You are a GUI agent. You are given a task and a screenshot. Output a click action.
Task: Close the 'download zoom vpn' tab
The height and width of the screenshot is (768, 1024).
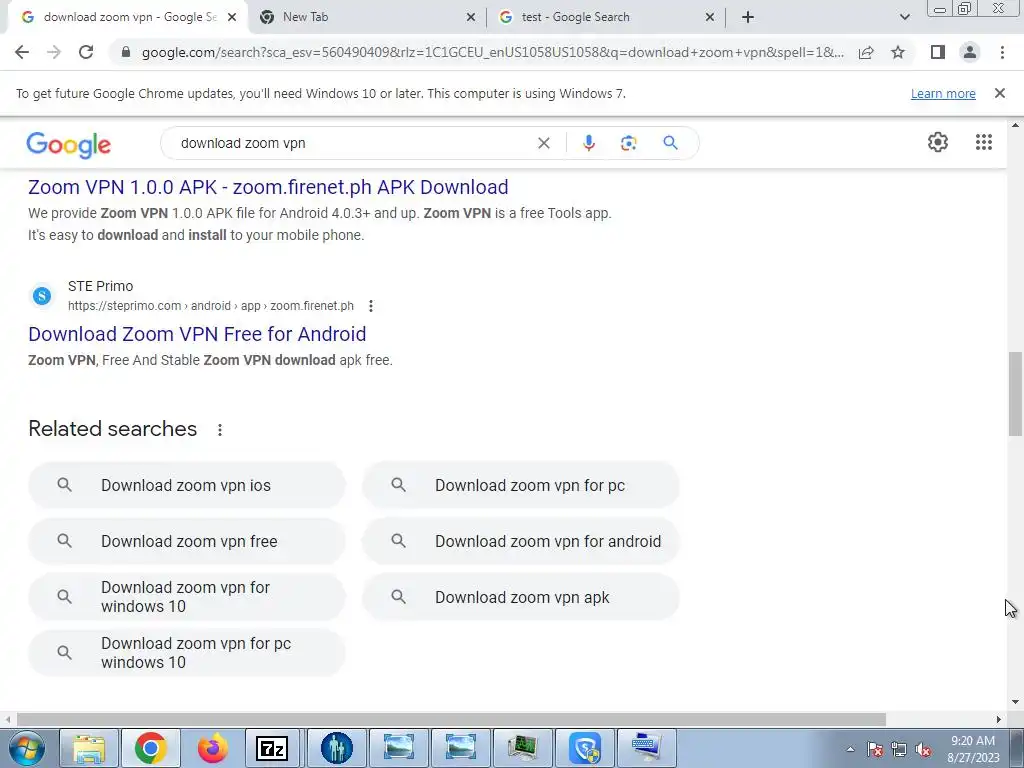click(232, 18)
